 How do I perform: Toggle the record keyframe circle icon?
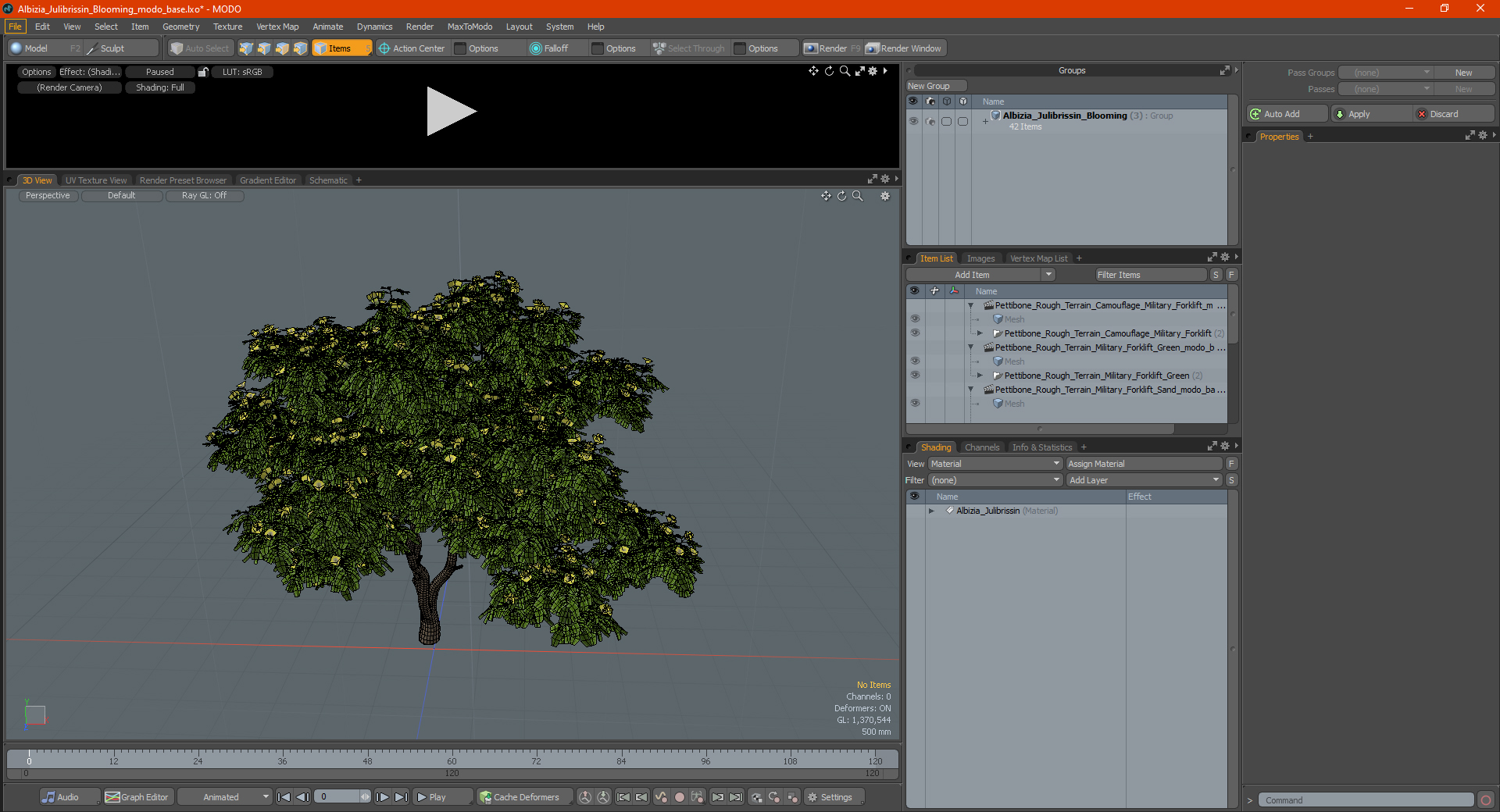680,797
